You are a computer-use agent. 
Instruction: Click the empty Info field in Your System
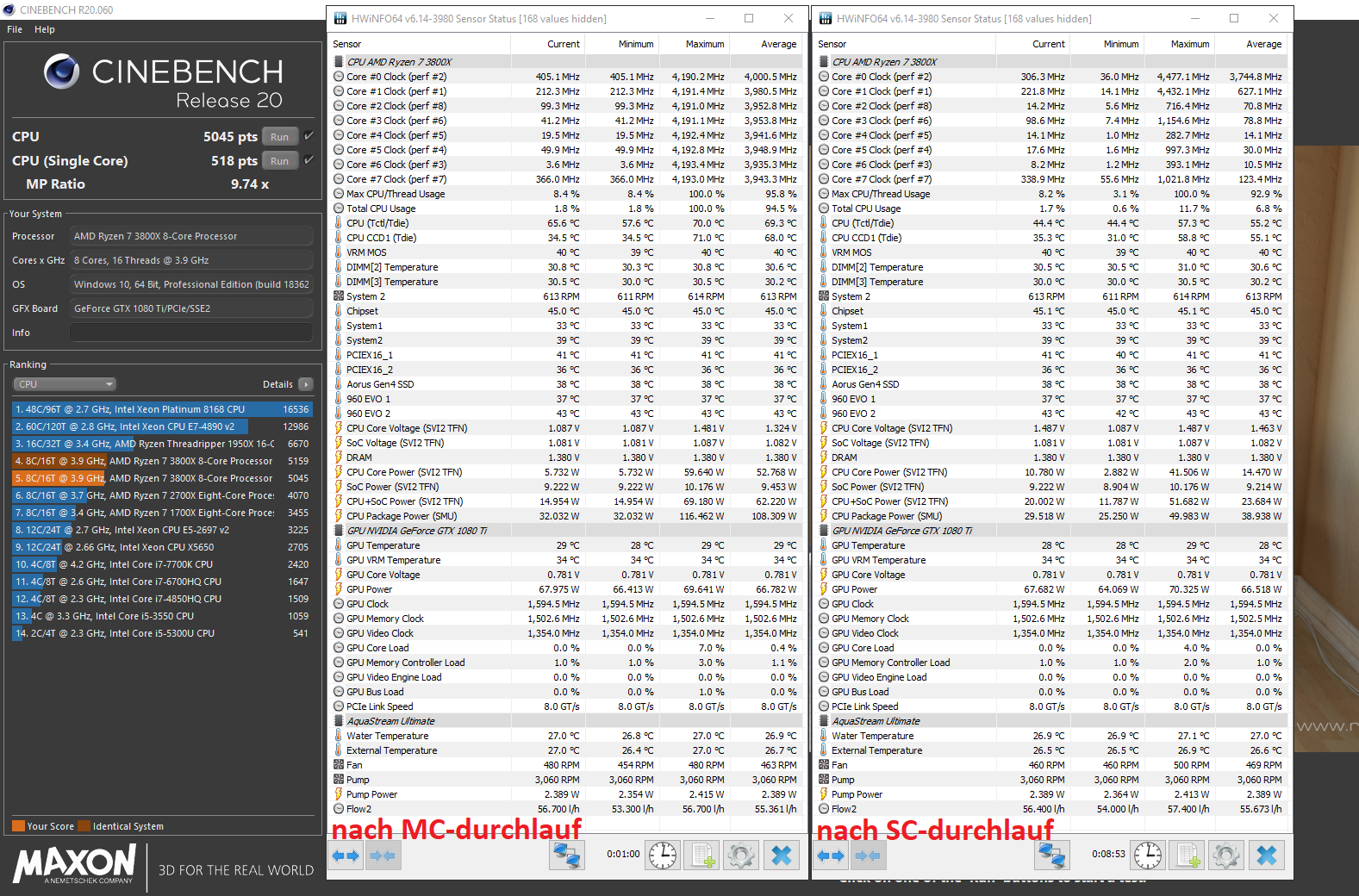190,333
